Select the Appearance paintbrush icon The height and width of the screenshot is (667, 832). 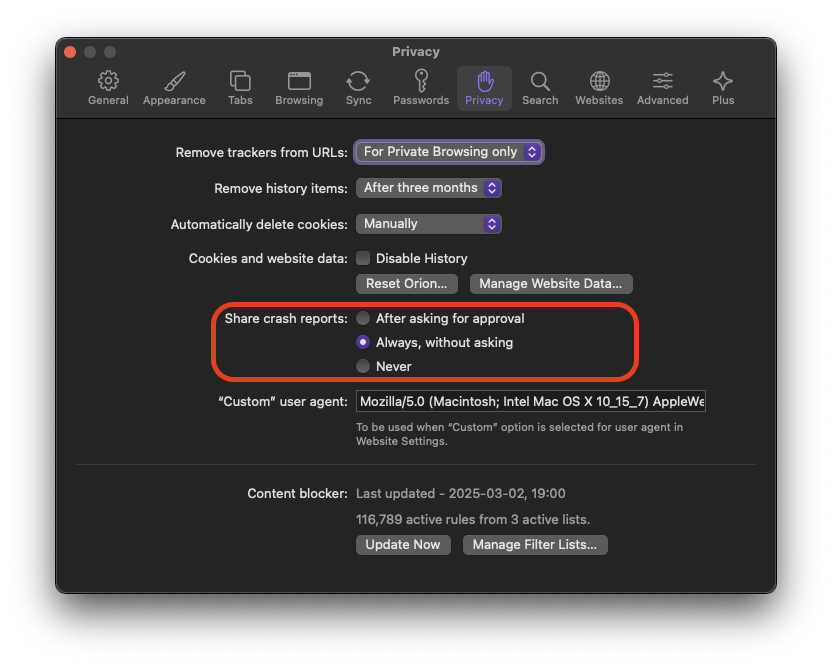[174, 82]
